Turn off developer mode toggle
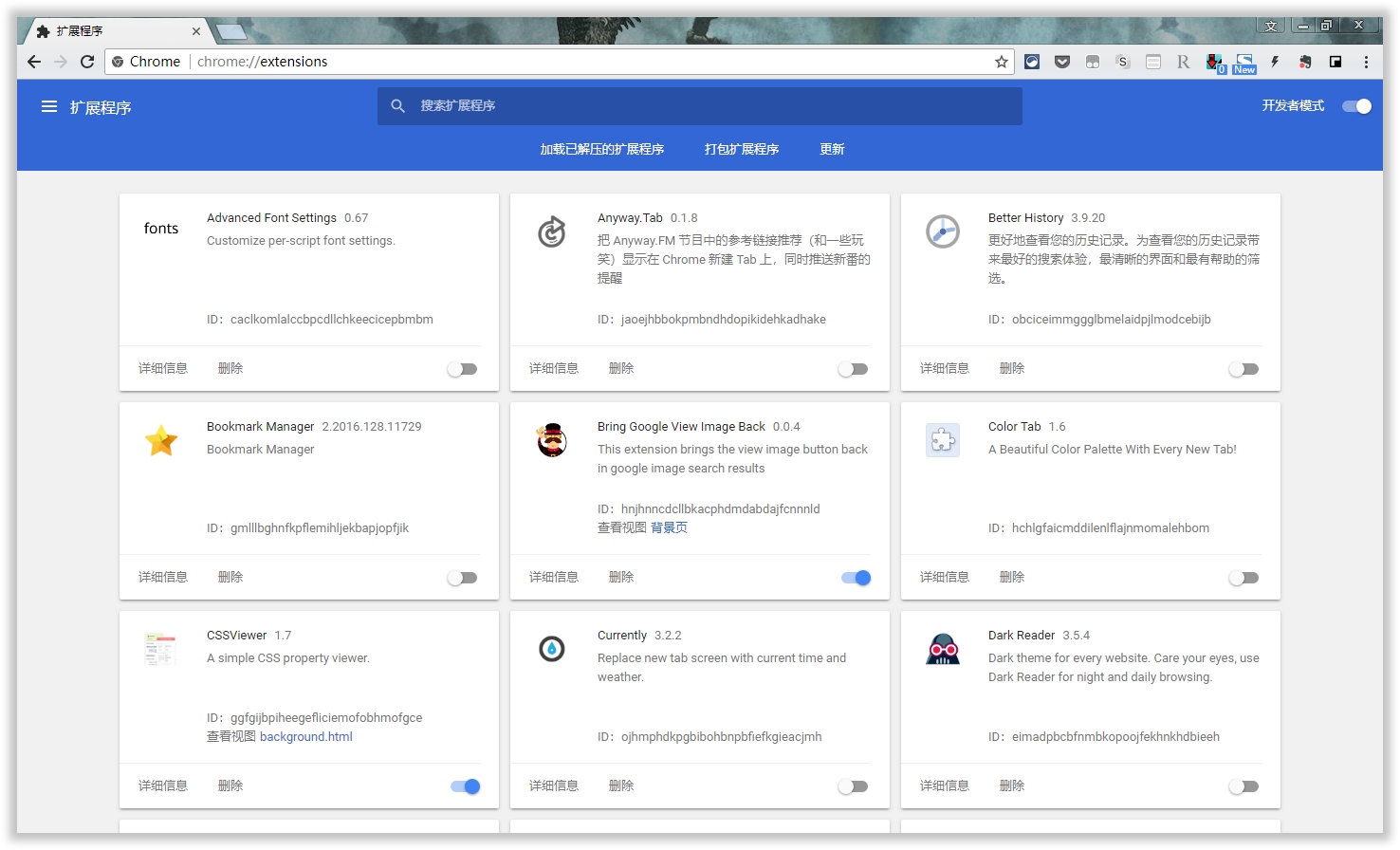The image size is (1400, 850). (1357, 106)
